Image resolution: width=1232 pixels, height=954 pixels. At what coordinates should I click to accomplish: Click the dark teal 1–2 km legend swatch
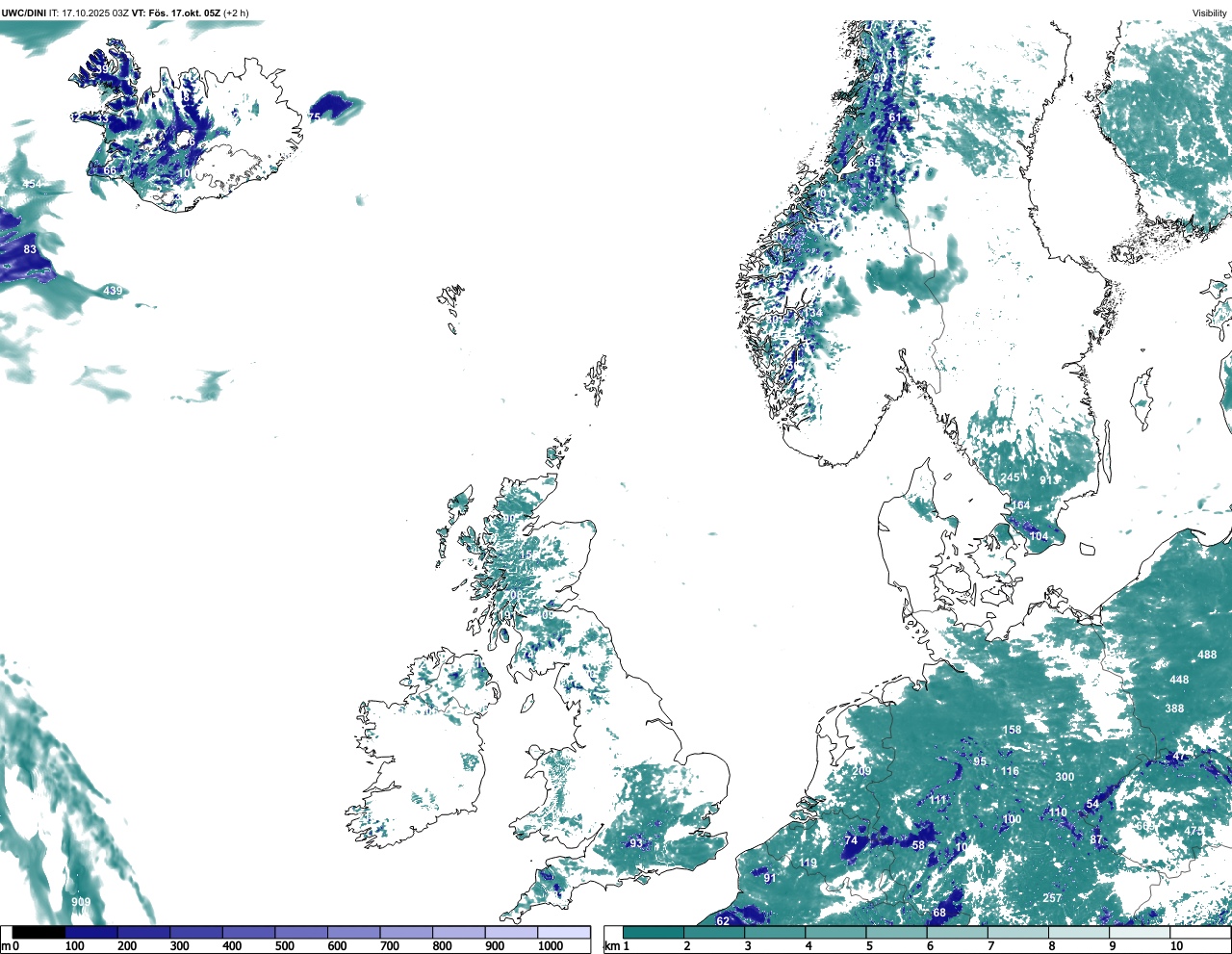[654, 932]
